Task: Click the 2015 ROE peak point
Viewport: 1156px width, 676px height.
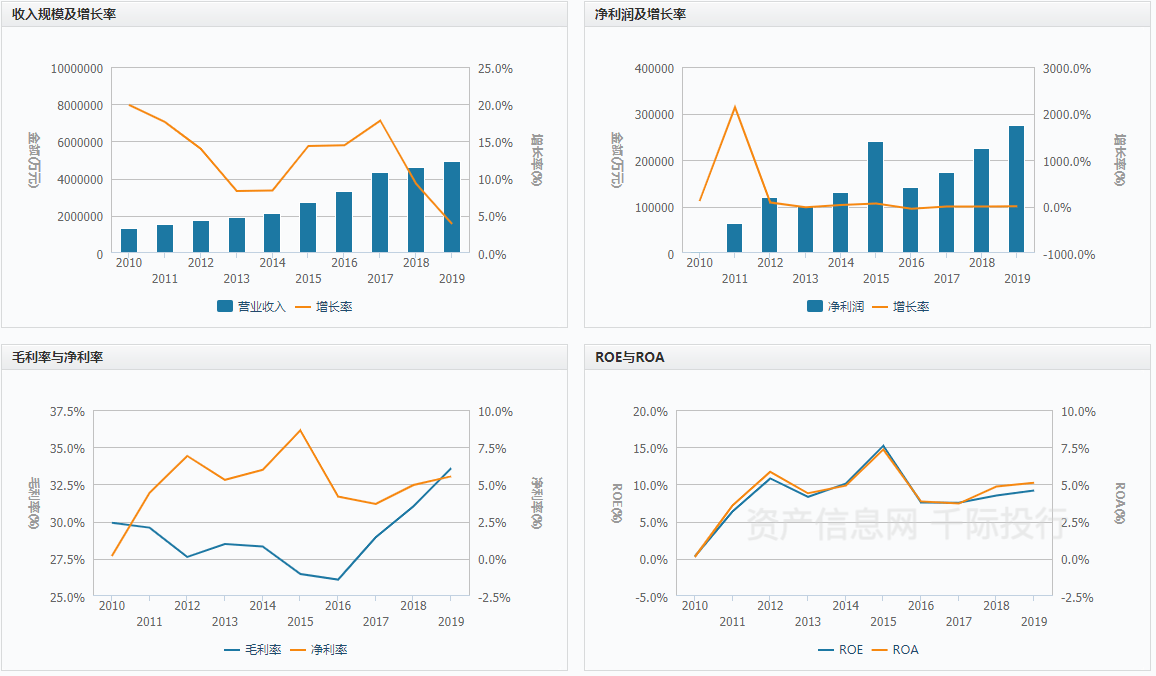Action: 883,445
